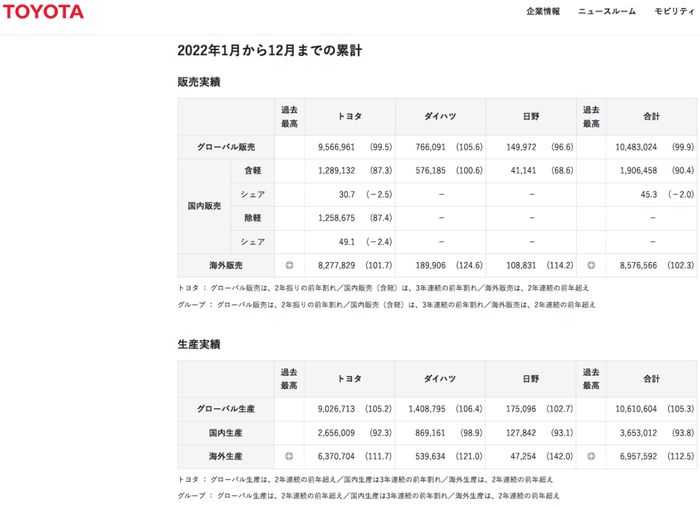Click the 除軽 sub-row label
The width and height of the screenshot is (700, 507).
pos(253,218)
